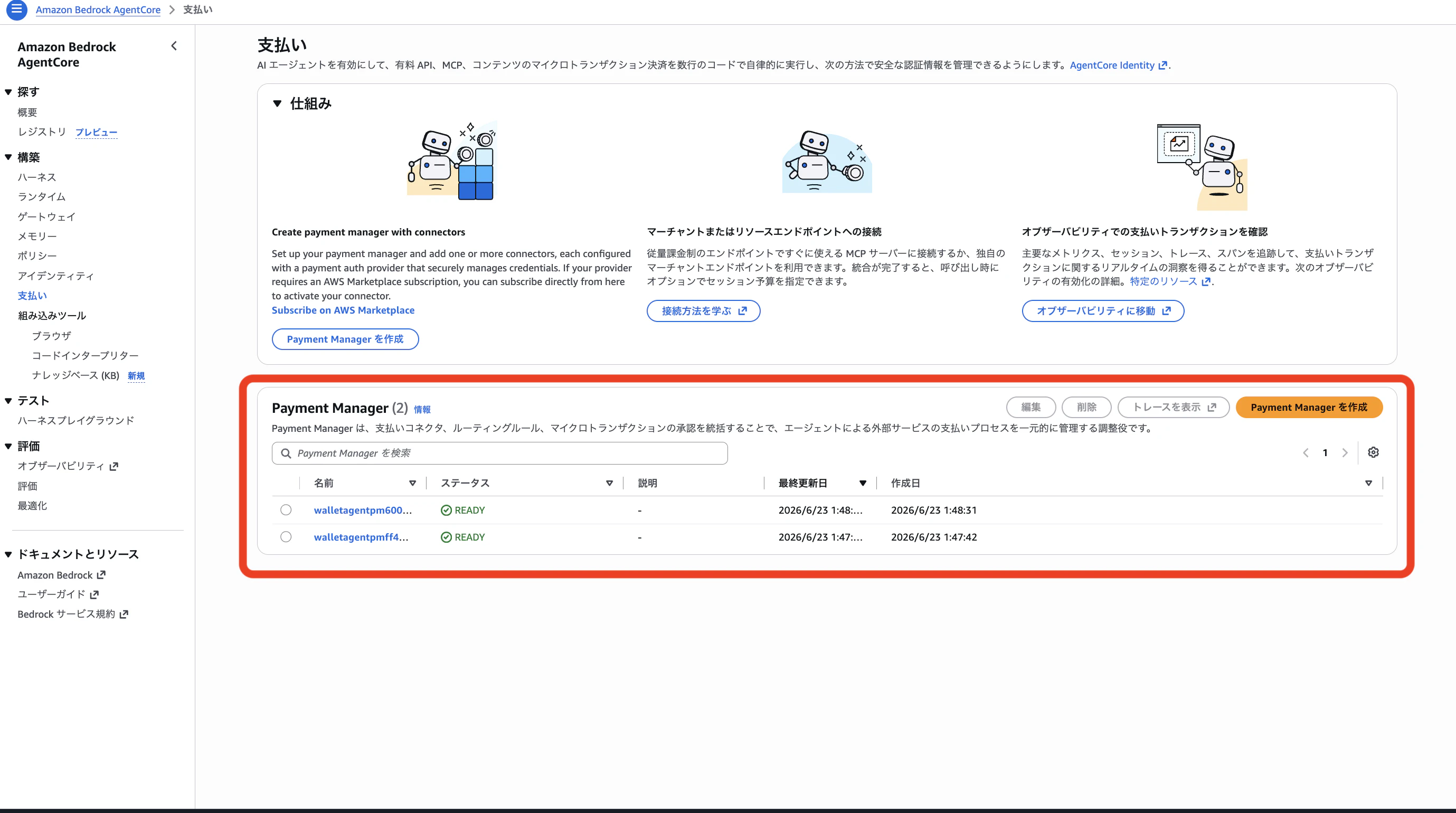Click 情報 link next to Payment Manager
This screenshot has height=813, width=1456.
pyautogui.click(x=422, y=410)
